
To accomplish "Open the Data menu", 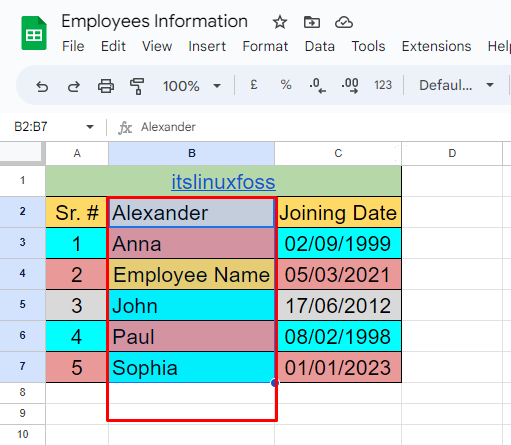I will [x=320, y=46].
